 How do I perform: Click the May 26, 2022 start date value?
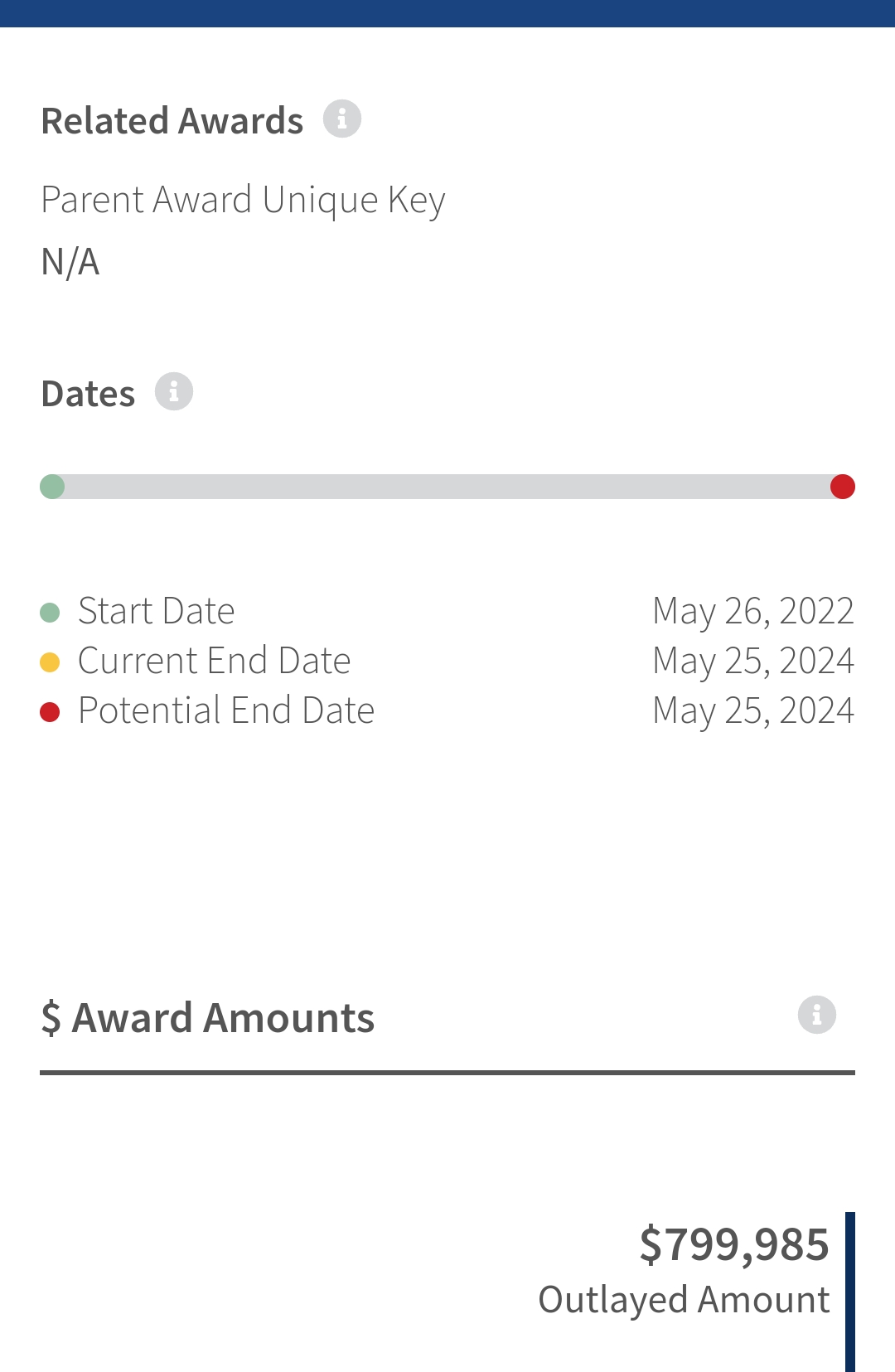point(753,612)
